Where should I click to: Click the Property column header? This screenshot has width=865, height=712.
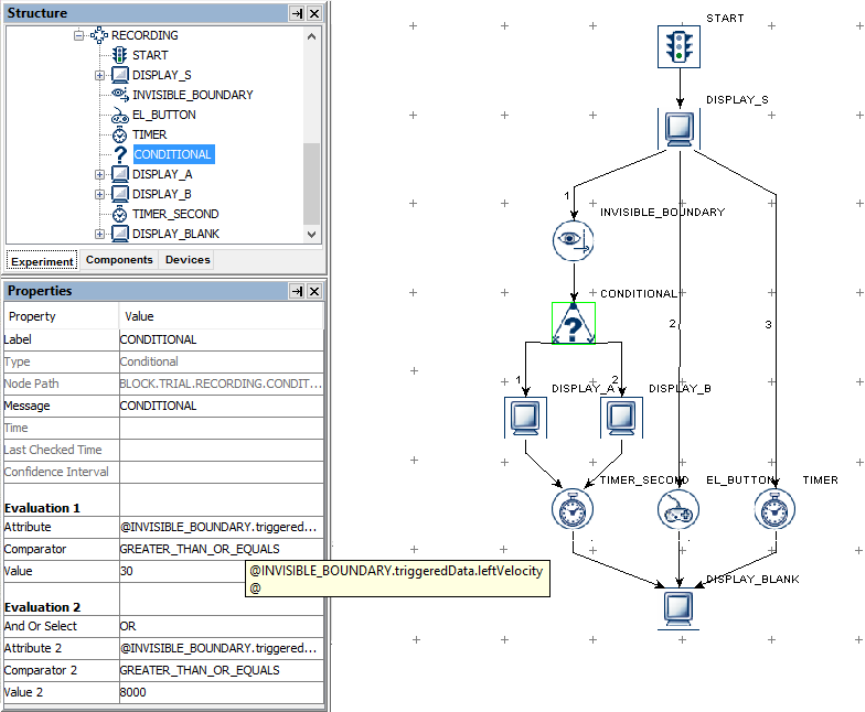coord(61,317)
